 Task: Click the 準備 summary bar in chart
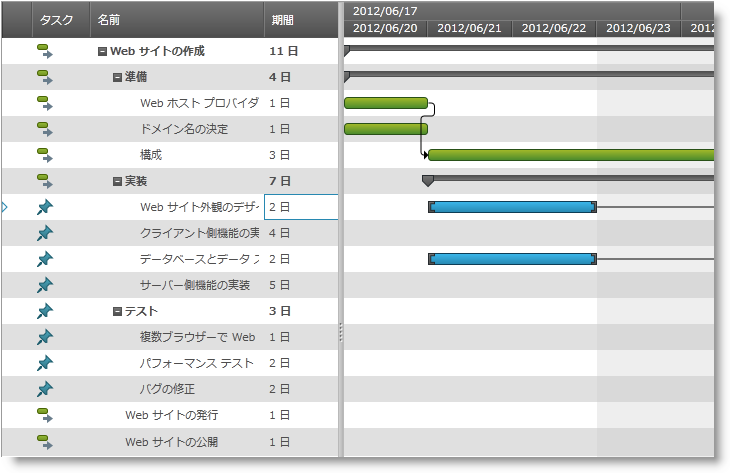pyautogui.click(x=529, y=74)
